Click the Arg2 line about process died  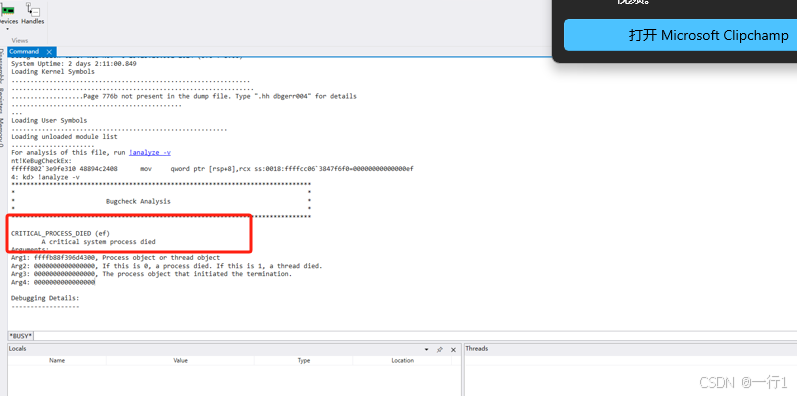167,266
